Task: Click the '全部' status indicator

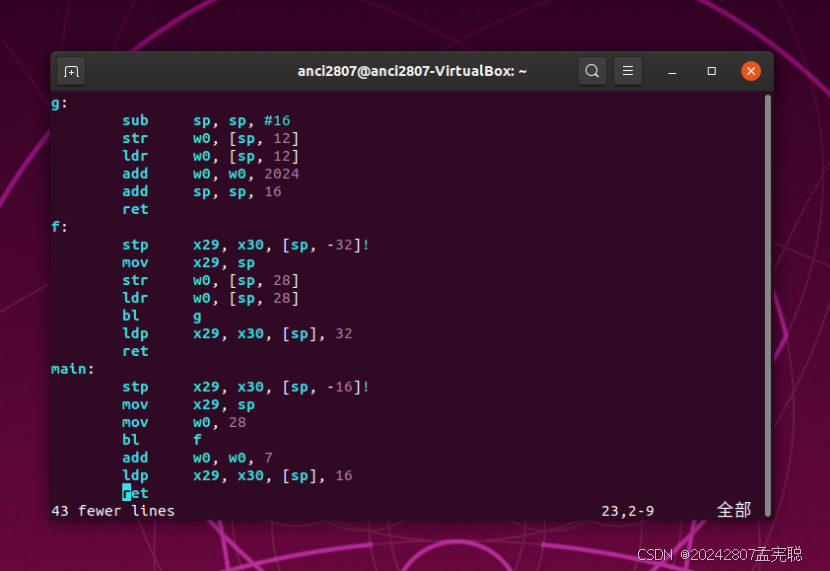Action: pyautogui.click(x=734, y=510)
